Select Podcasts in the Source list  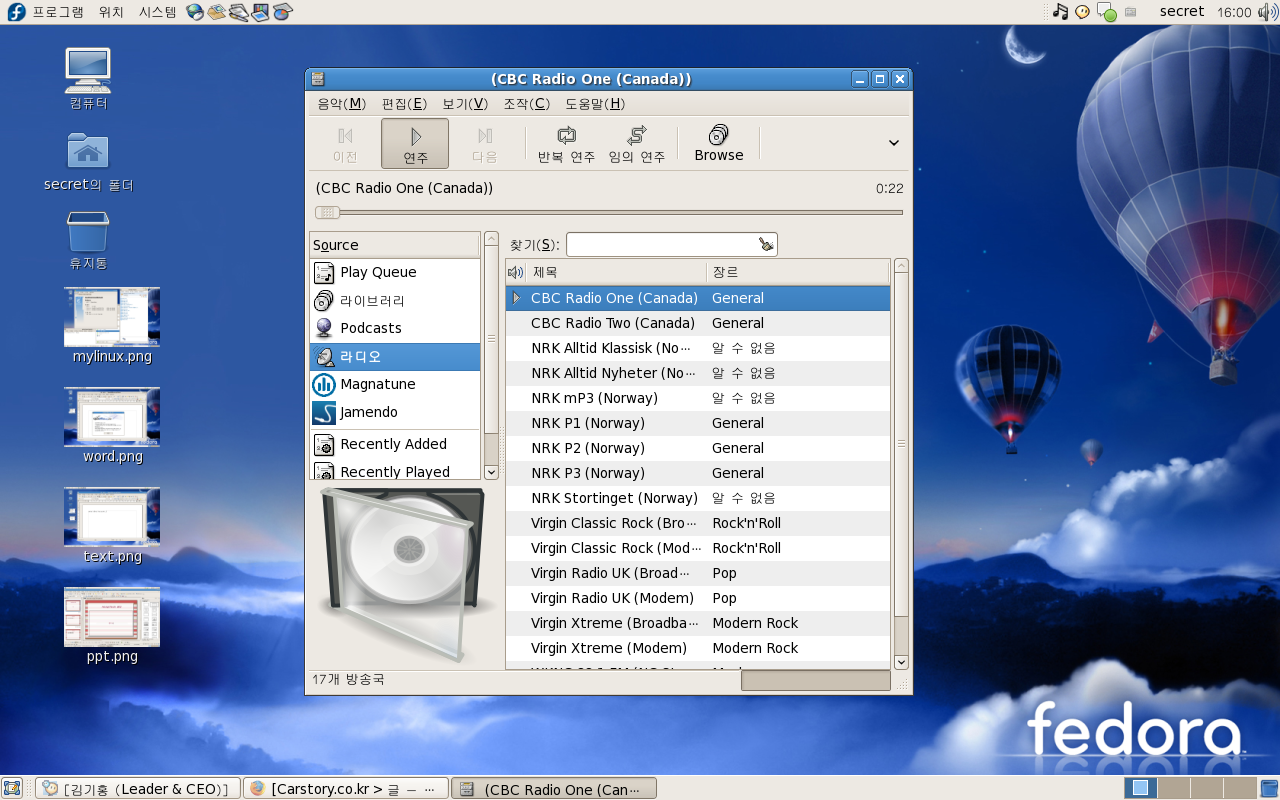(395, 328)
